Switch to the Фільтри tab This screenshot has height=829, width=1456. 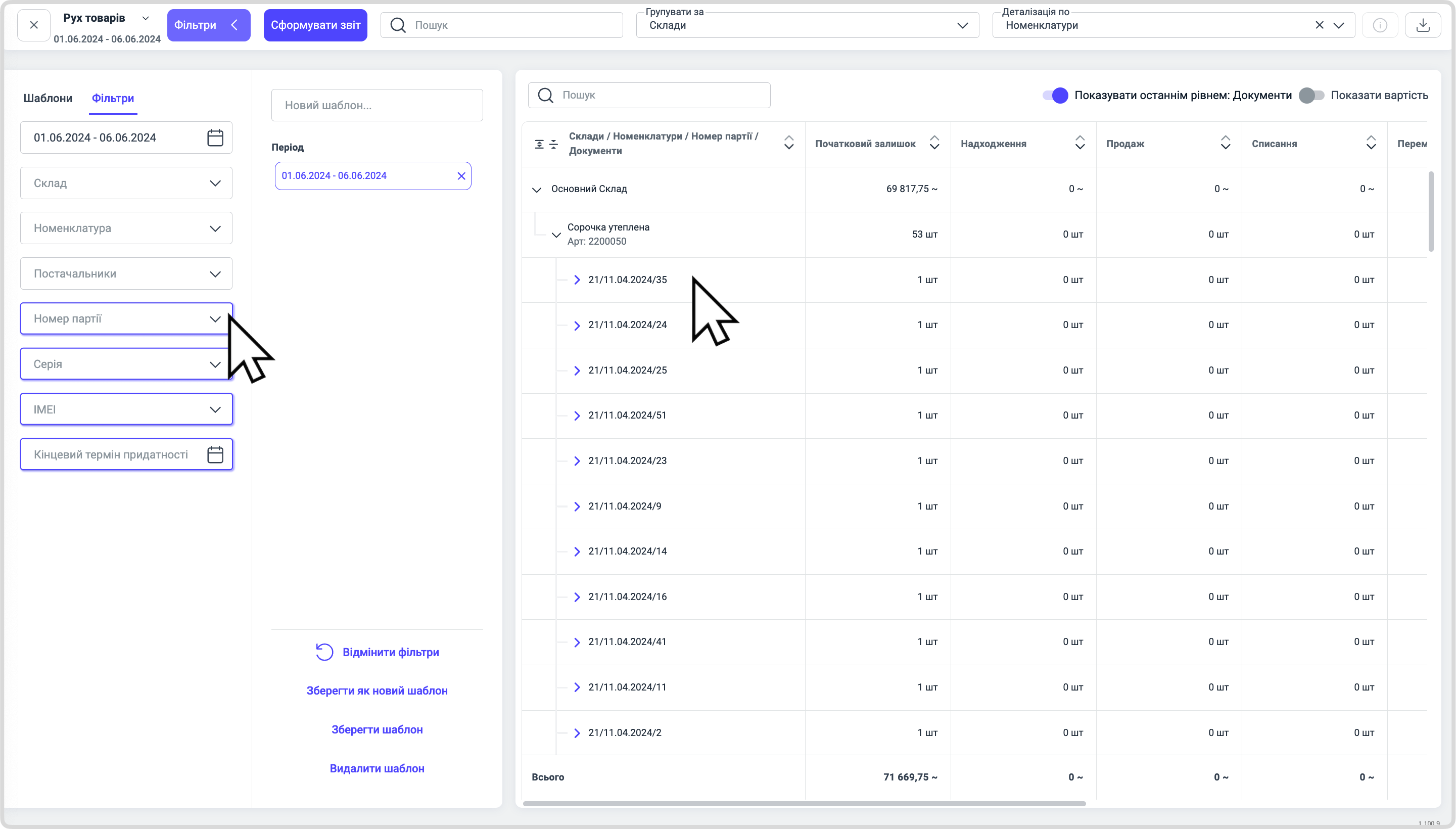pyautogui.click(x=113, y=98)
